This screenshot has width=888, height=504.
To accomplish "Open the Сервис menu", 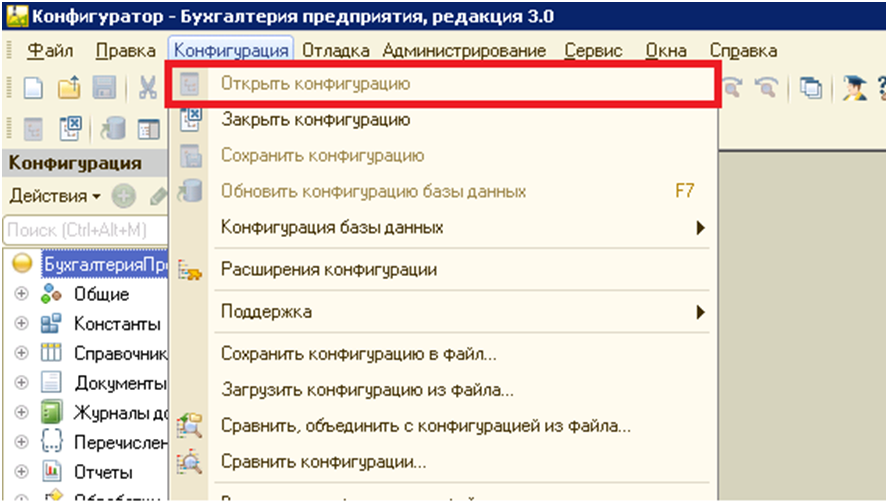I will coord(593,50).
